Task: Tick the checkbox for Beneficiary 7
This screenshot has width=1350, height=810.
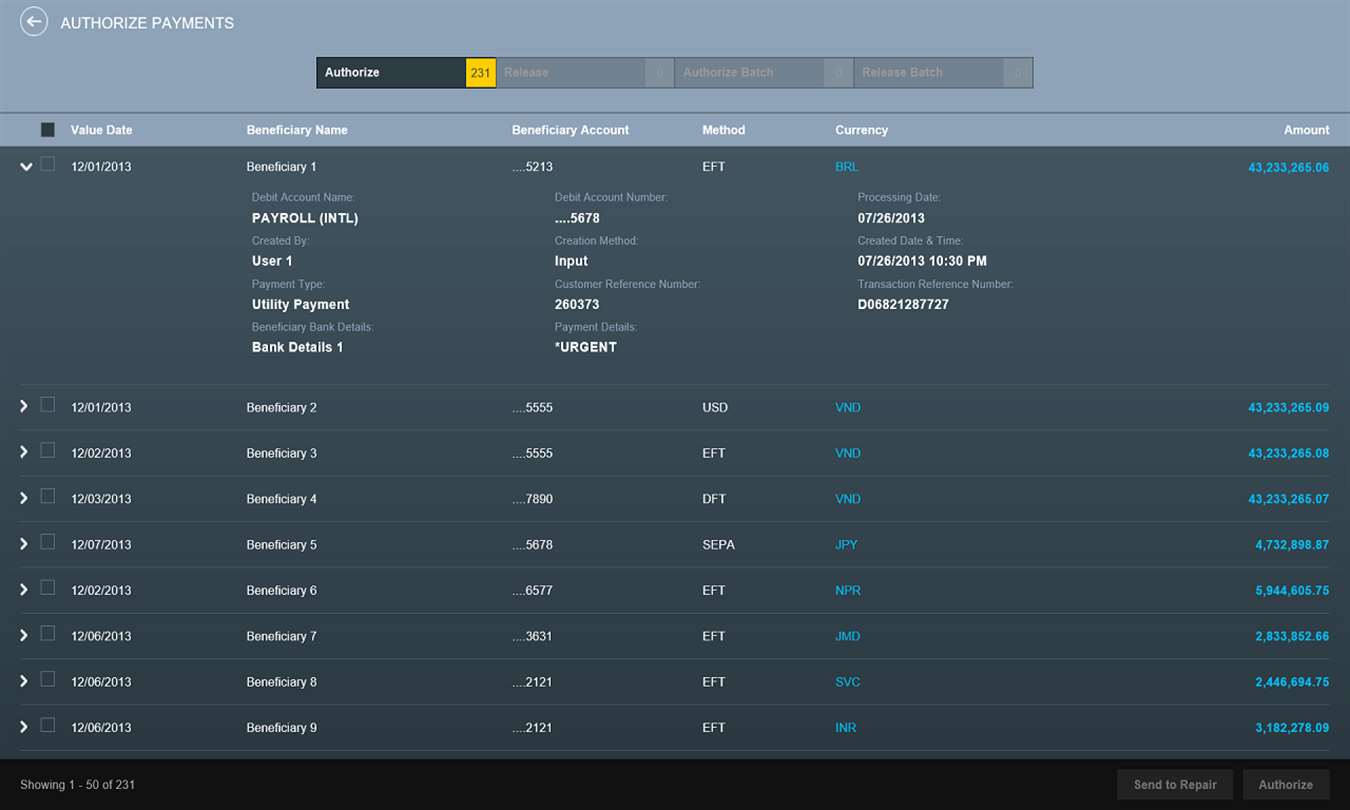Action: (x=48, y=633)
